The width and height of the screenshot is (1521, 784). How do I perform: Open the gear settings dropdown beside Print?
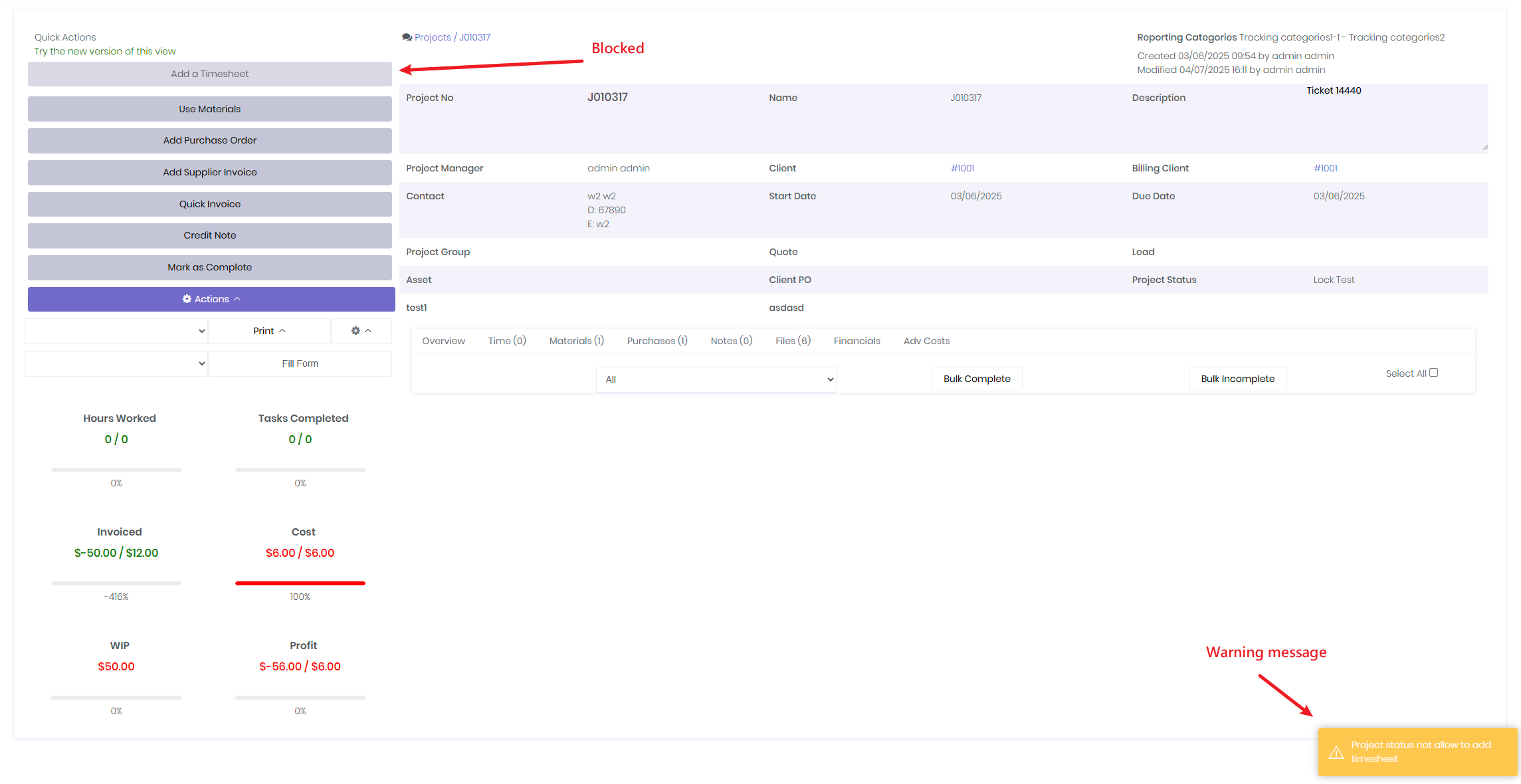point(361,331)
